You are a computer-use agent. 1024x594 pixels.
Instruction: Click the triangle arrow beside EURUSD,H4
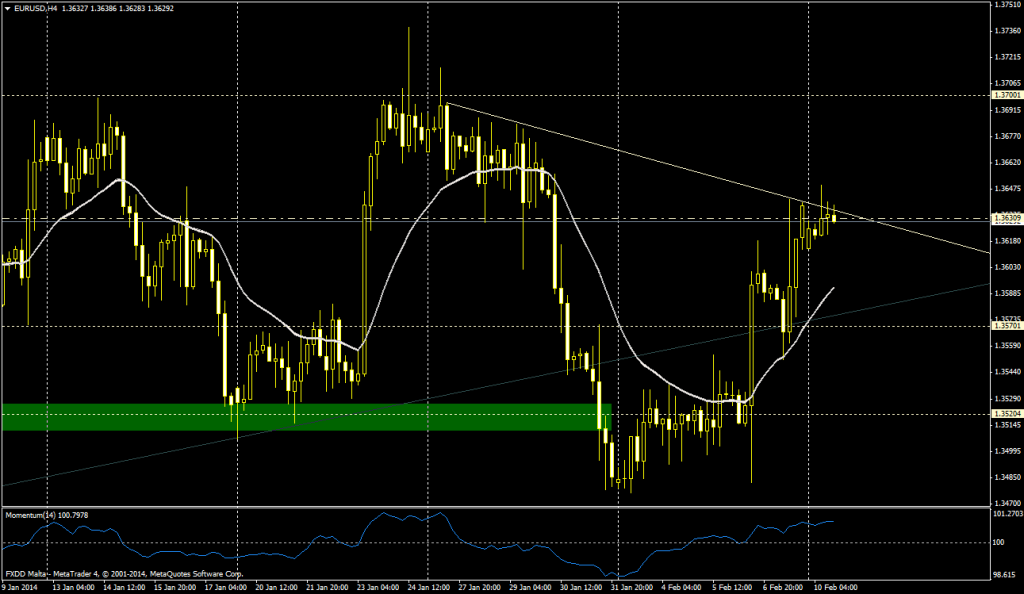click(x=7, y=8)
